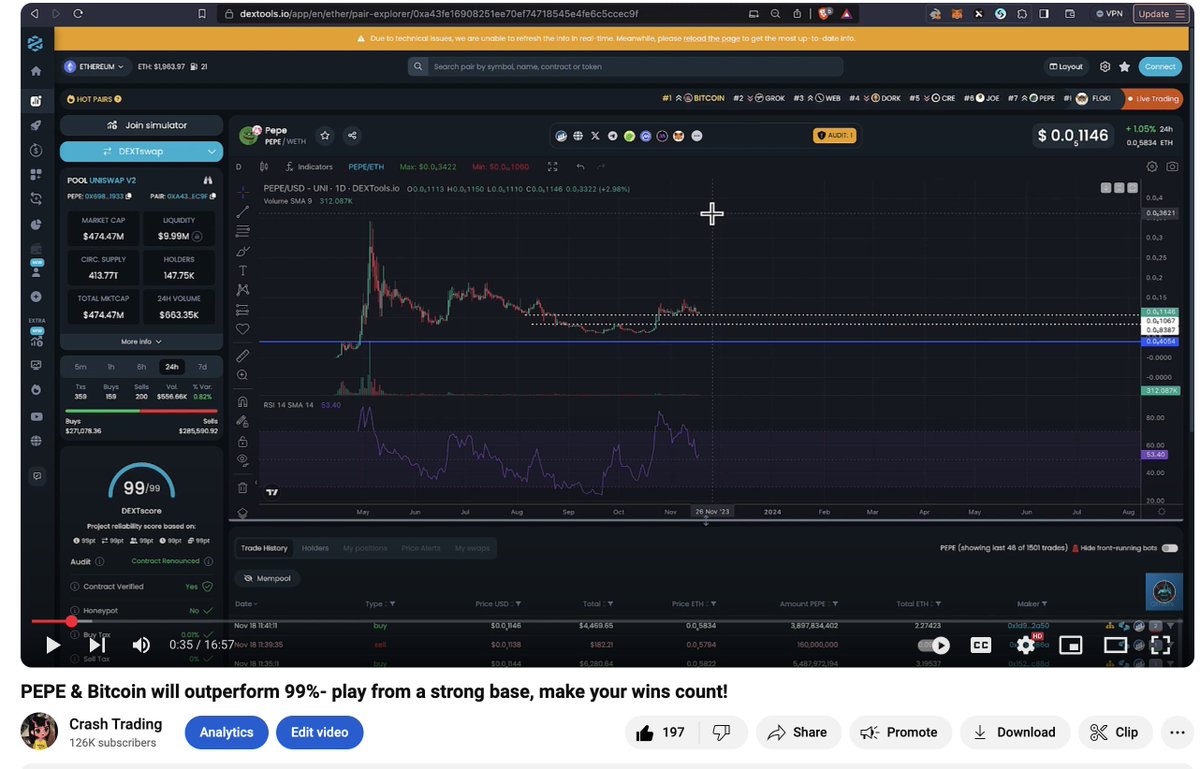This screenshot has width=1200, height=769.
Task: Click the Live Trading button
Action: point(1153,98)
